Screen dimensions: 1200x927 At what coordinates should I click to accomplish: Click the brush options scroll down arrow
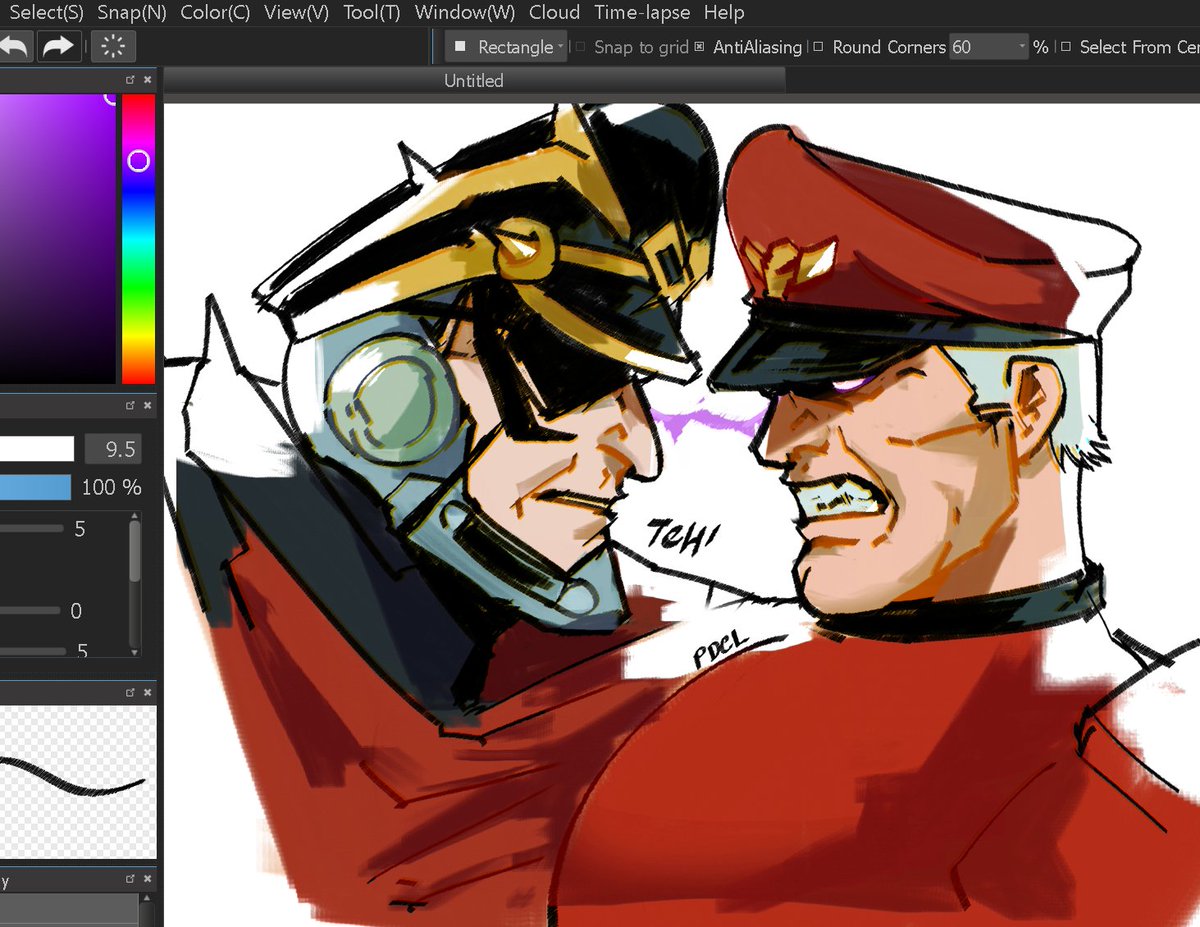(135, 652)
